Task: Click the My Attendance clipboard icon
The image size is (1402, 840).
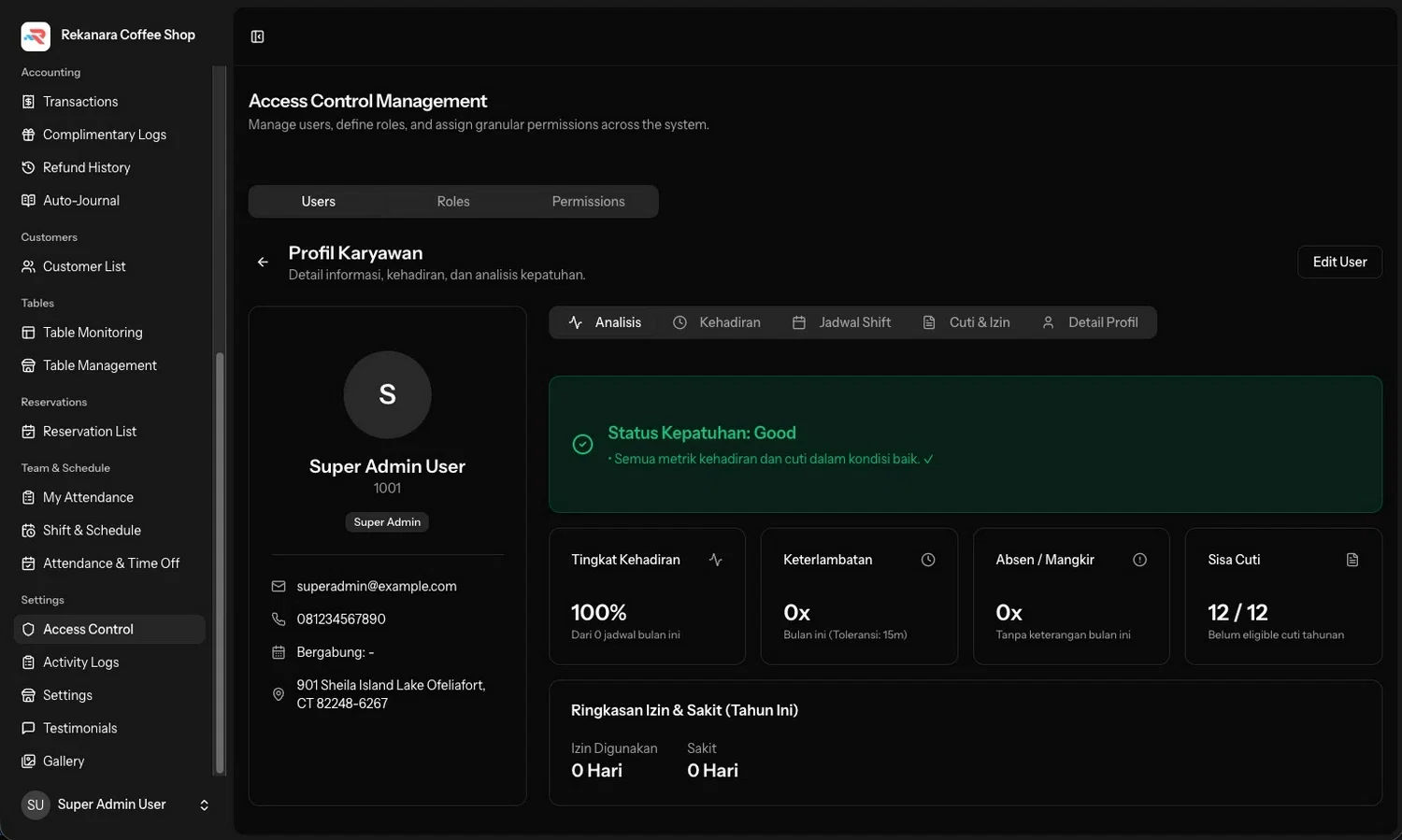Action: coord(28,497)
